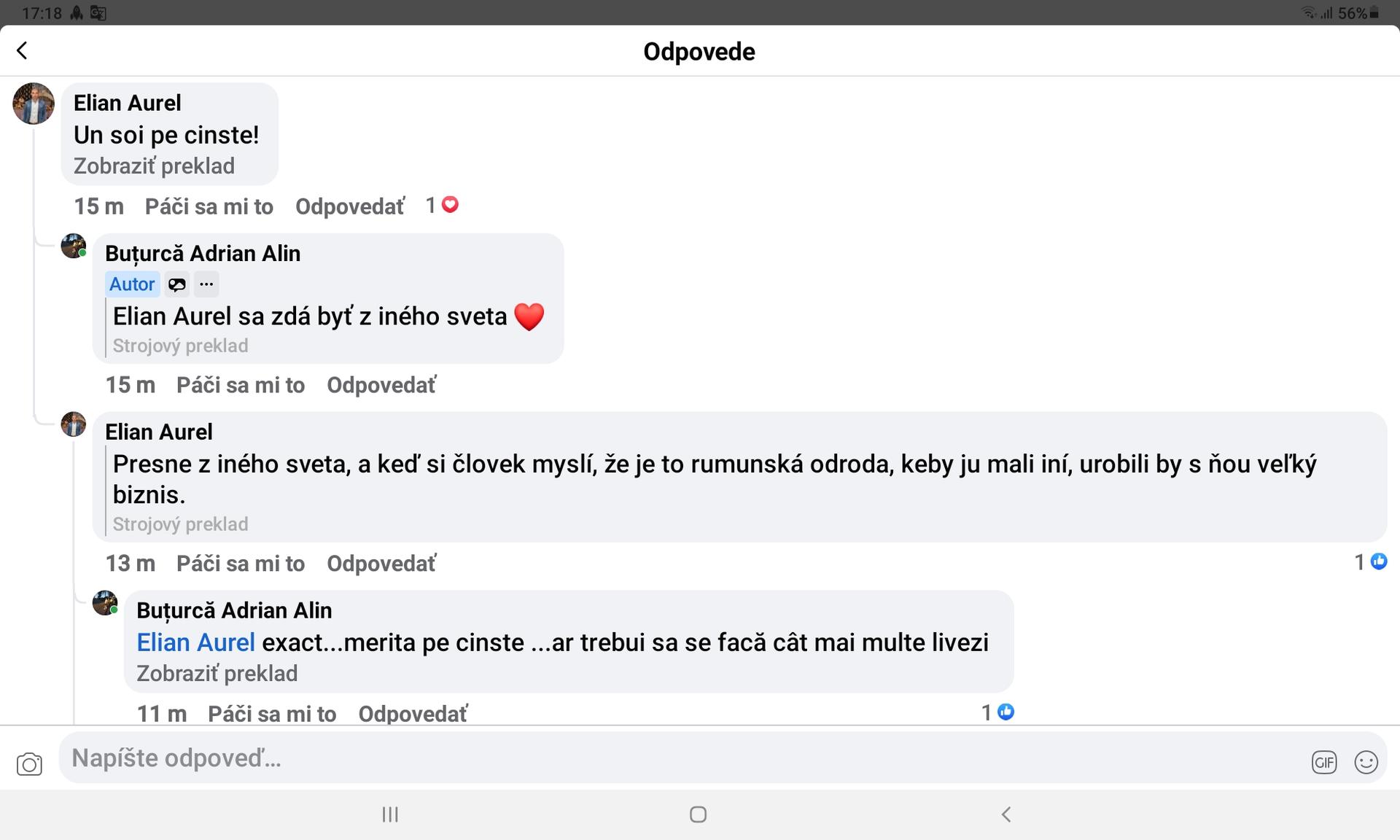The image size is (1400, 840).
Task: Tap the back arrow beside Odpovede
Action: pyautogui.click(x=22, y=50)
